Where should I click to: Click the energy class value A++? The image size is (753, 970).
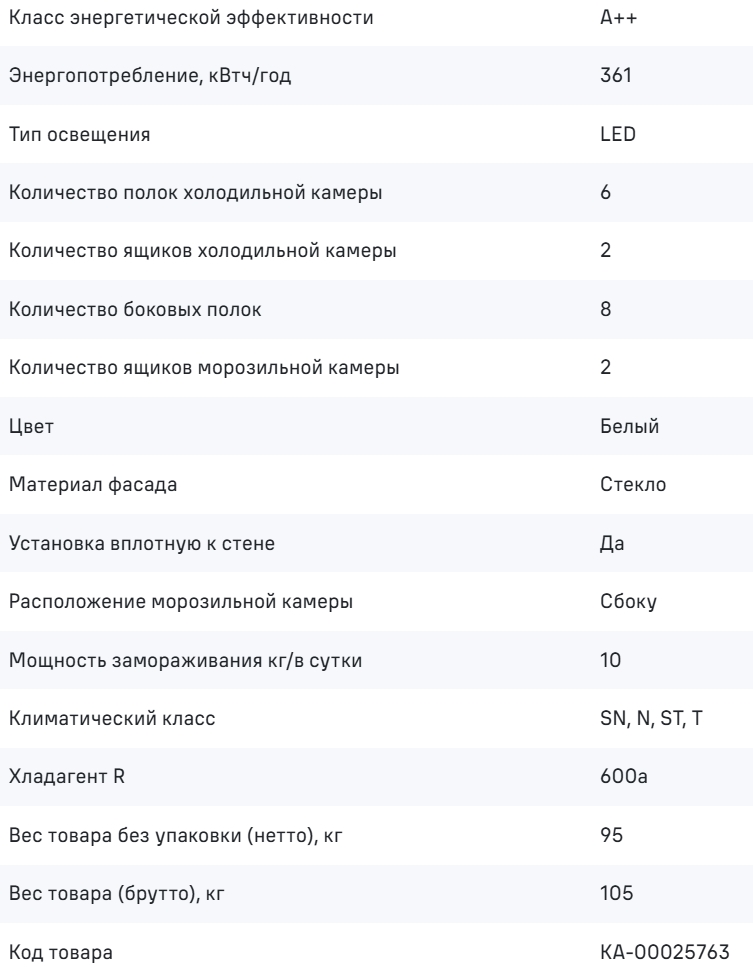[x=618, y=17]
